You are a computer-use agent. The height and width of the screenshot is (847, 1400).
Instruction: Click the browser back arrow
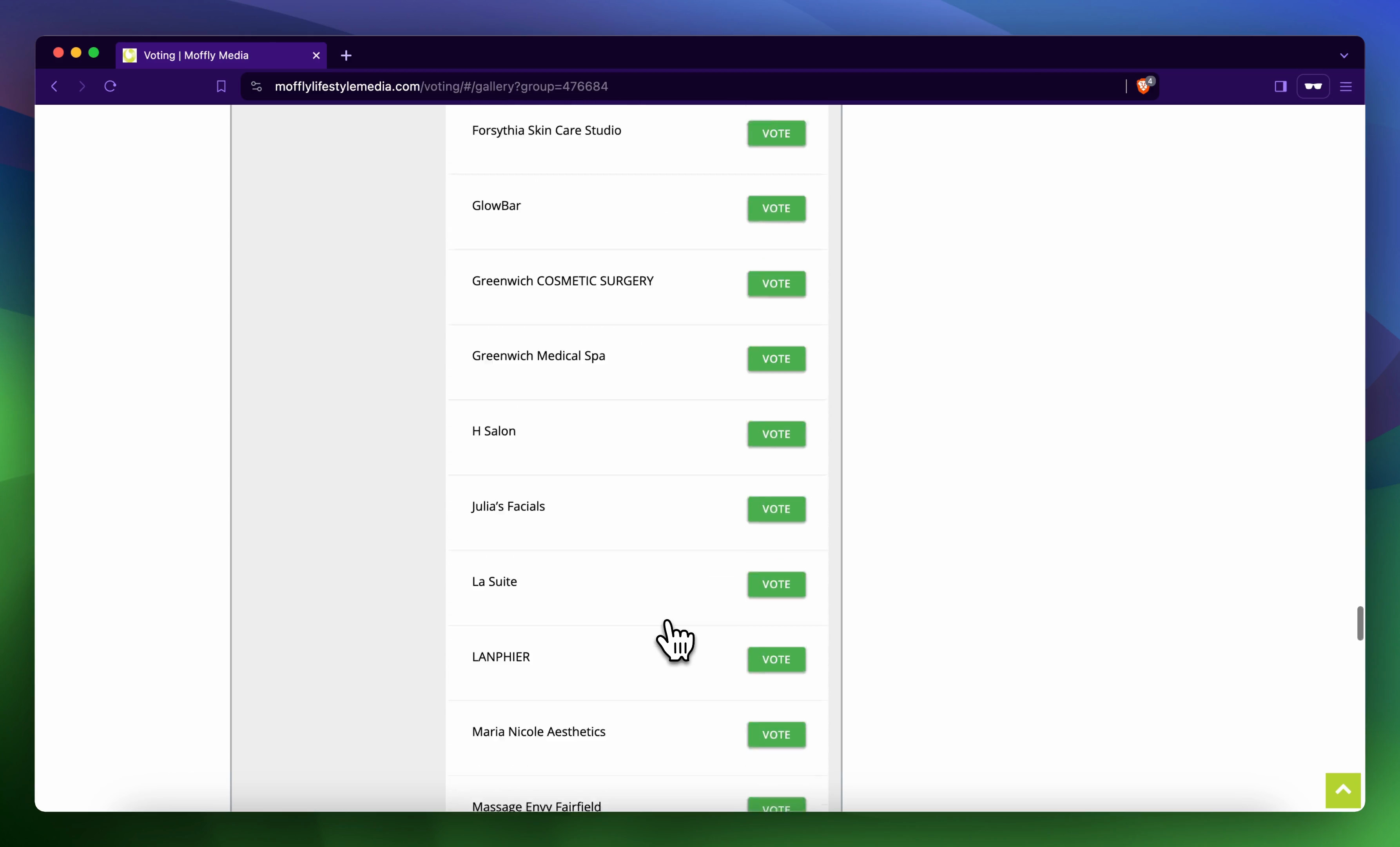coord(54,86)
